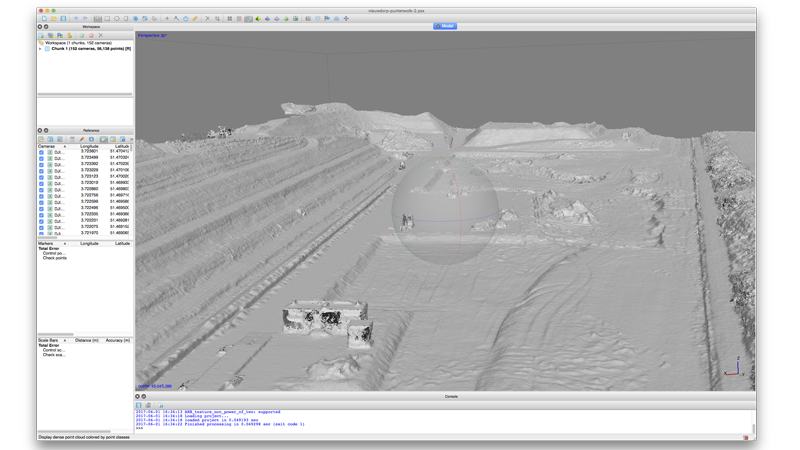
Task: Select the Control scale bars row
Action: 54,350
